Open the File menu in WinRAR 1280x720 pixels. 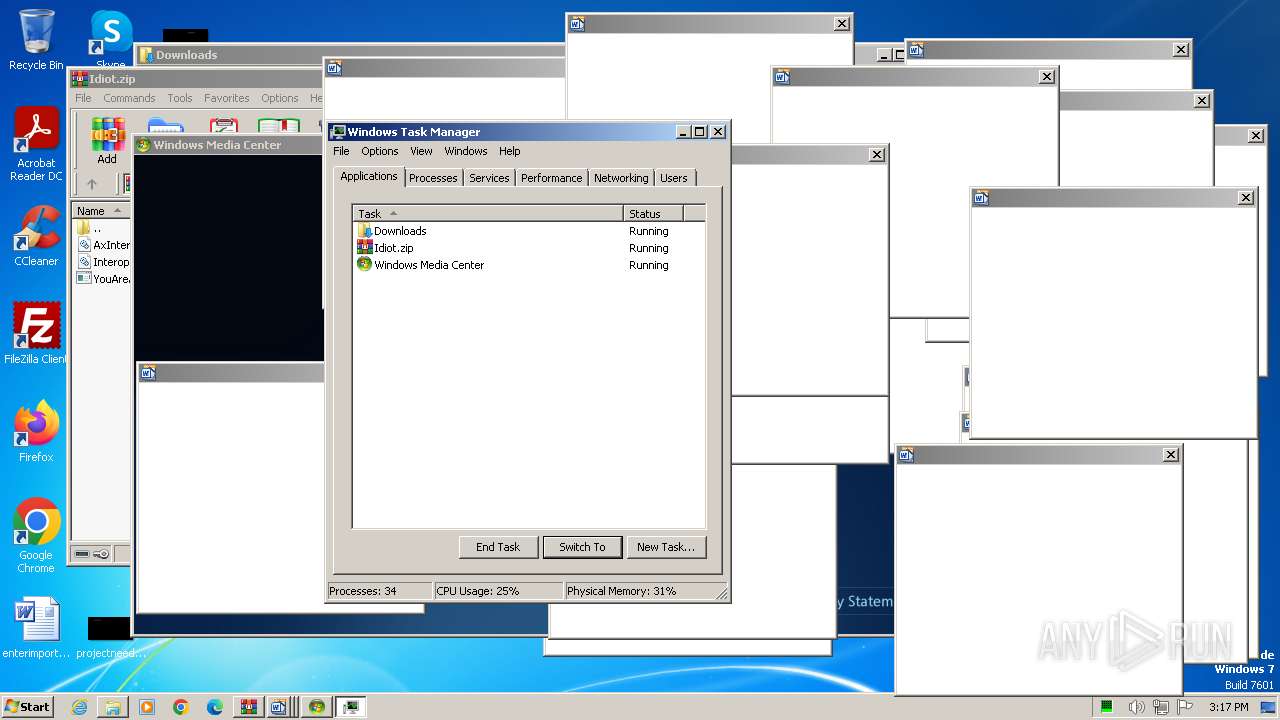click(x=83, y=98)
